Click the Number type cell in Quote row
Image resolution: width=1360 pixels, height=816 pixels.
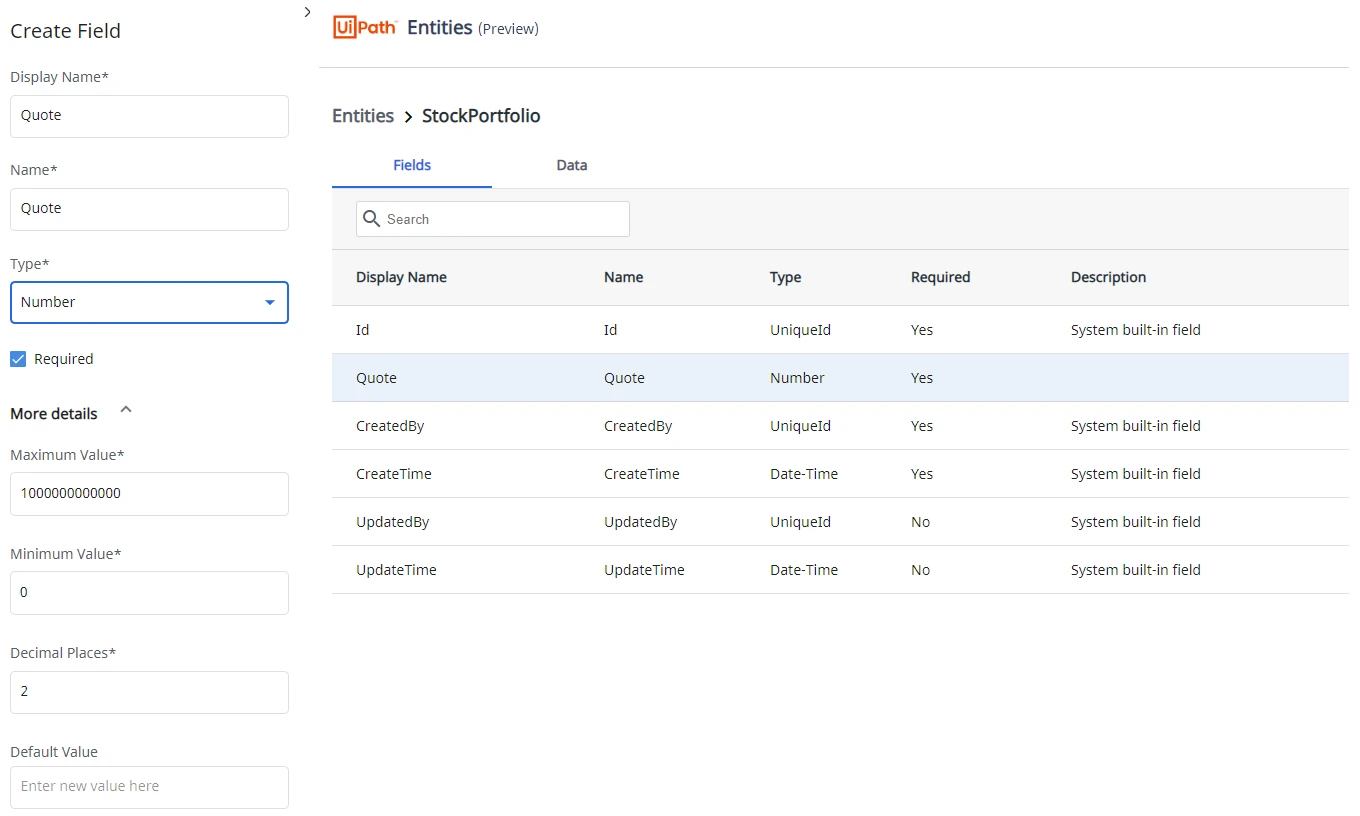pos(797,378)
